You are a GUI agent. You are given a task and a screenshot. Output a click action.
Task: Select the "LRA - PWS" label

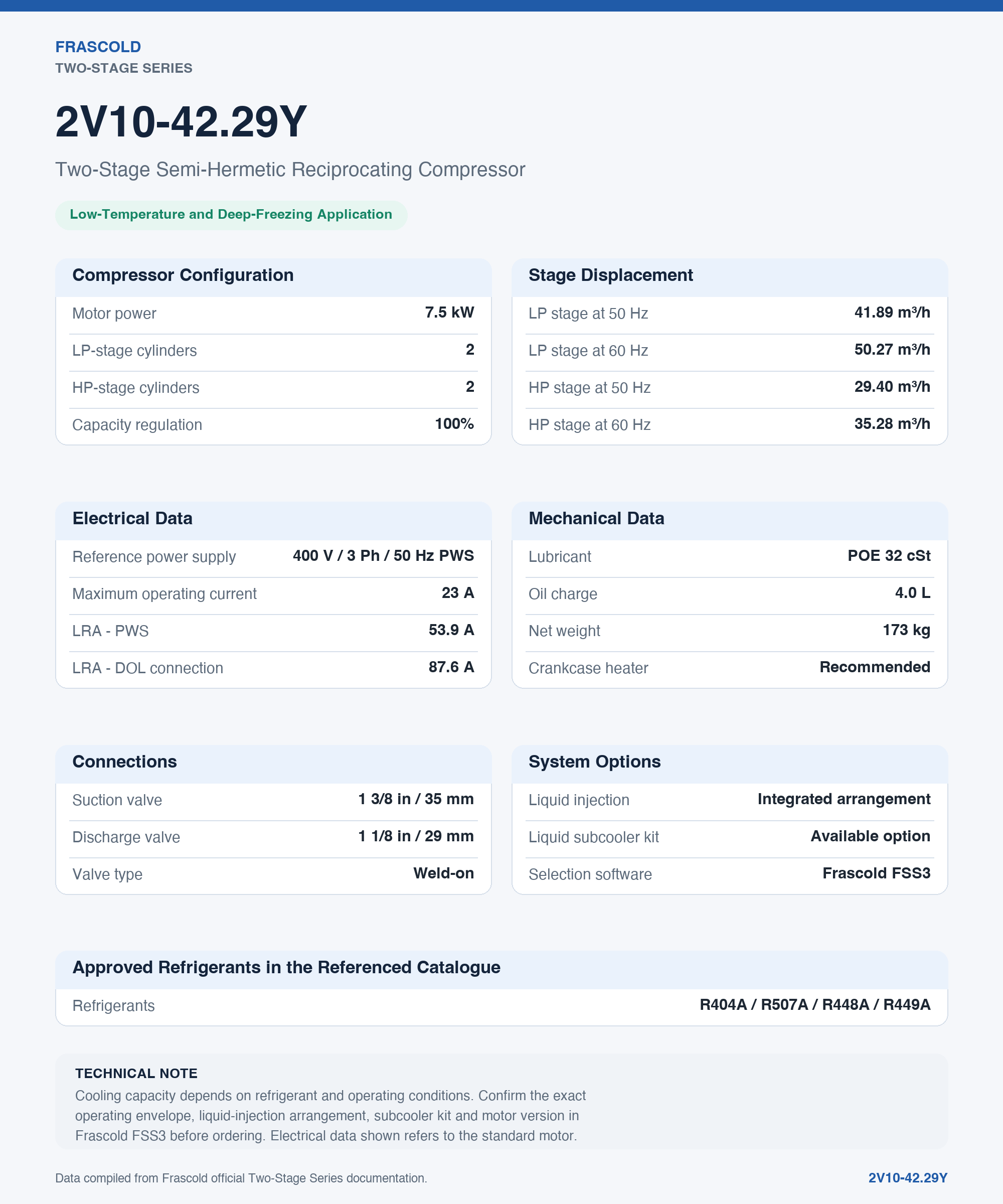tap(111, 631)
